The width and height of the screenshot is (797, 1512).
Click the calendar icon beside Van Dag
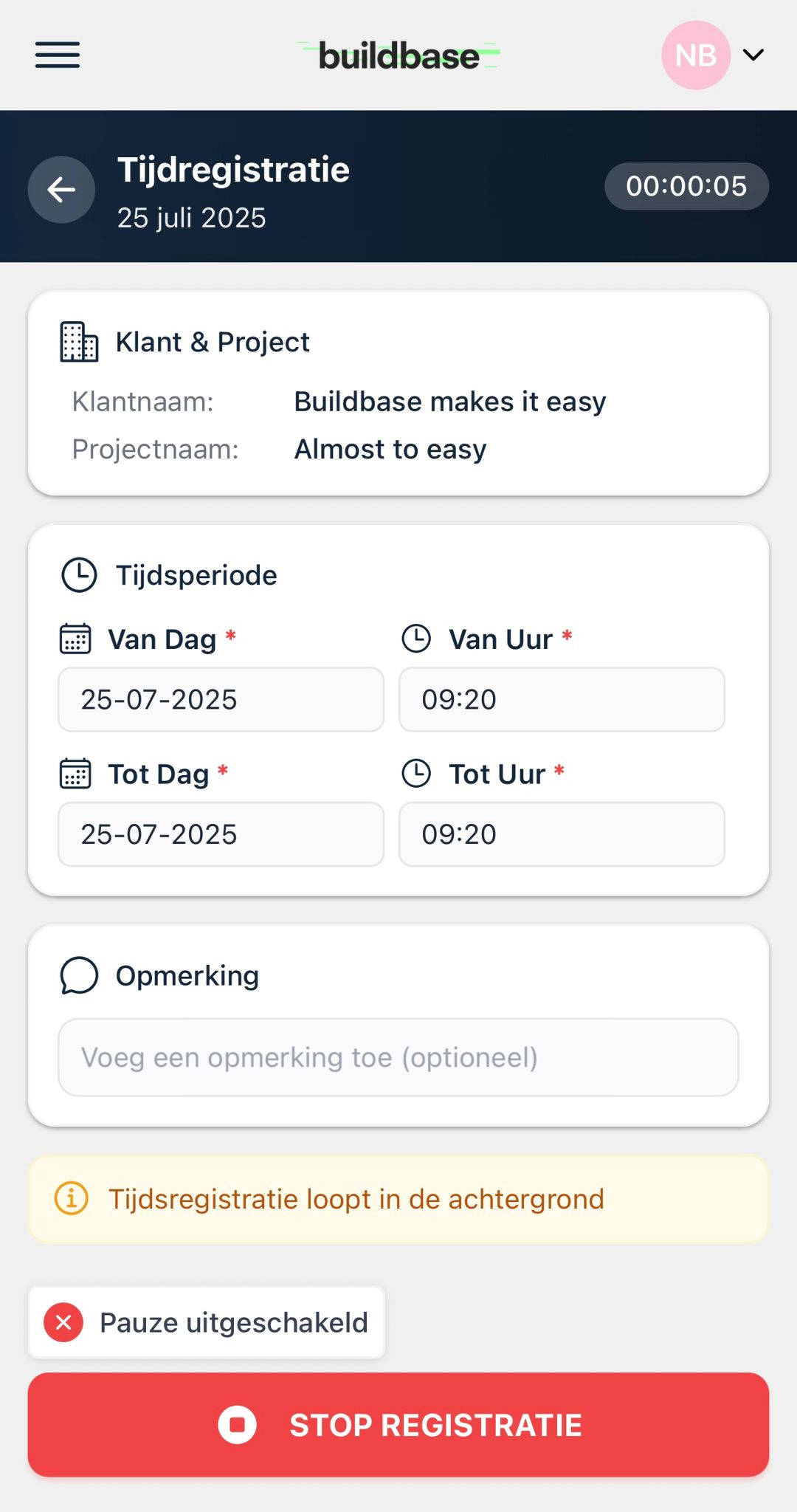click(75, 639)
